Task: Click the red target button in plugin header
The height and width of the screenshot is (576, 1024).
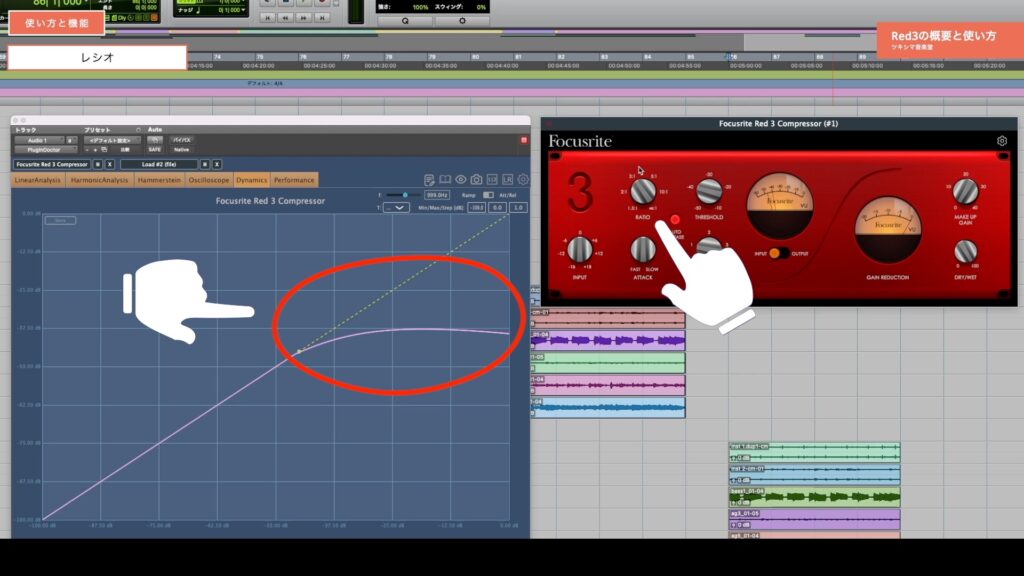Action: [524, 140]
